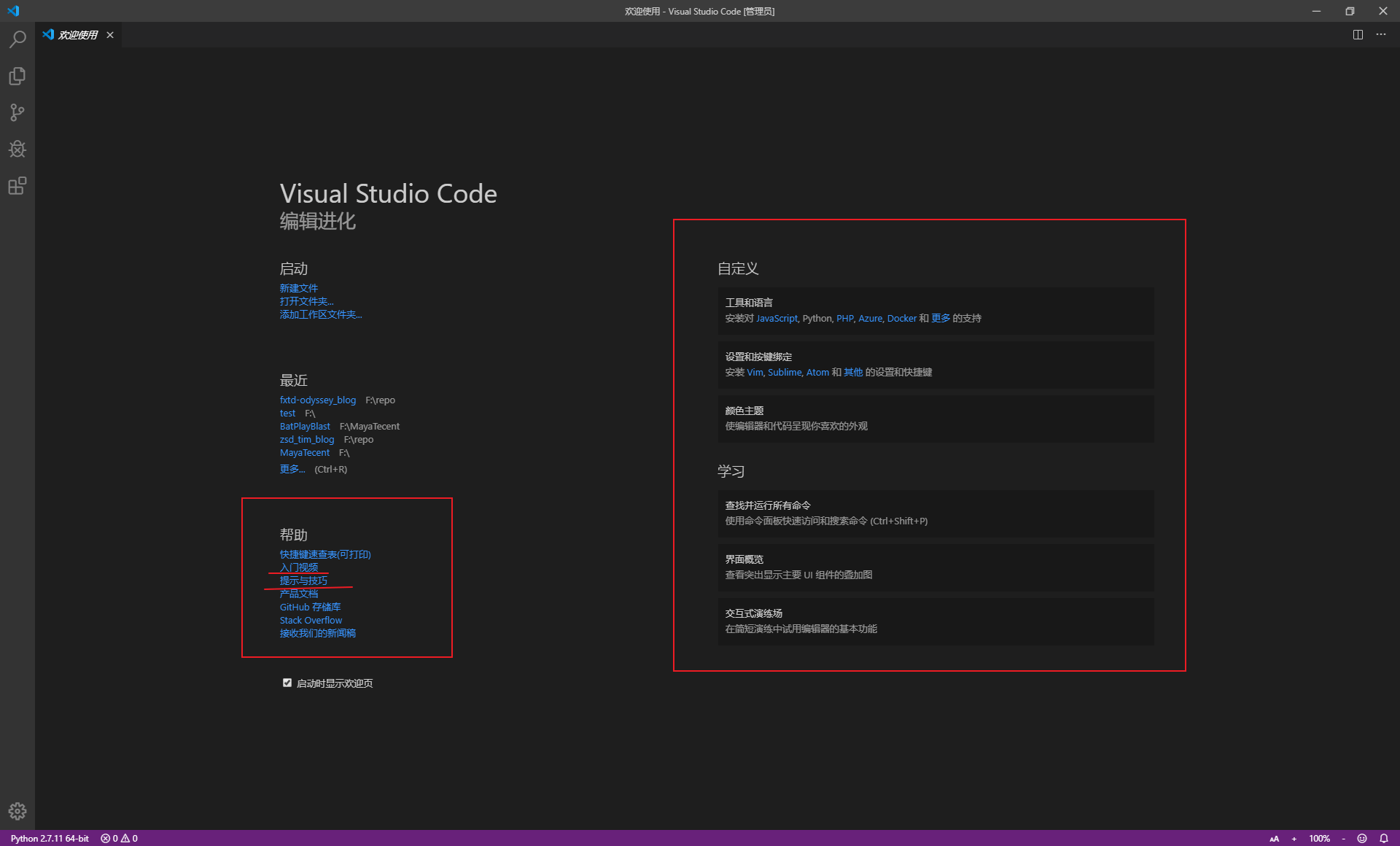The height and width of the screenshot is (846, 1400).
Task: Open the 颜色主题 card
Action: [936, 419]
